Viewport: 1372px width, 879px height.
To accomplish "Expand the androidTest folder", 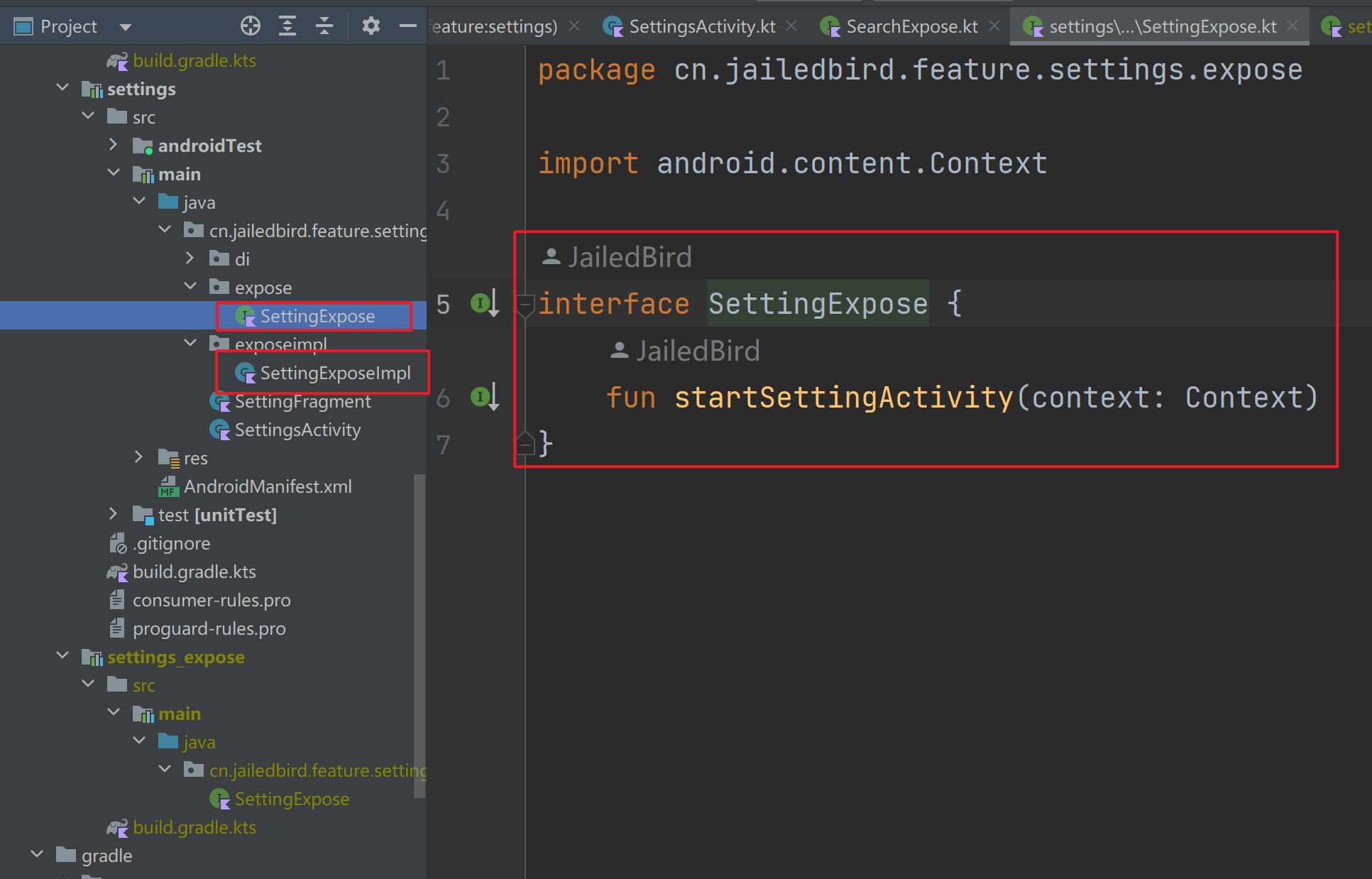I will 114,145.
